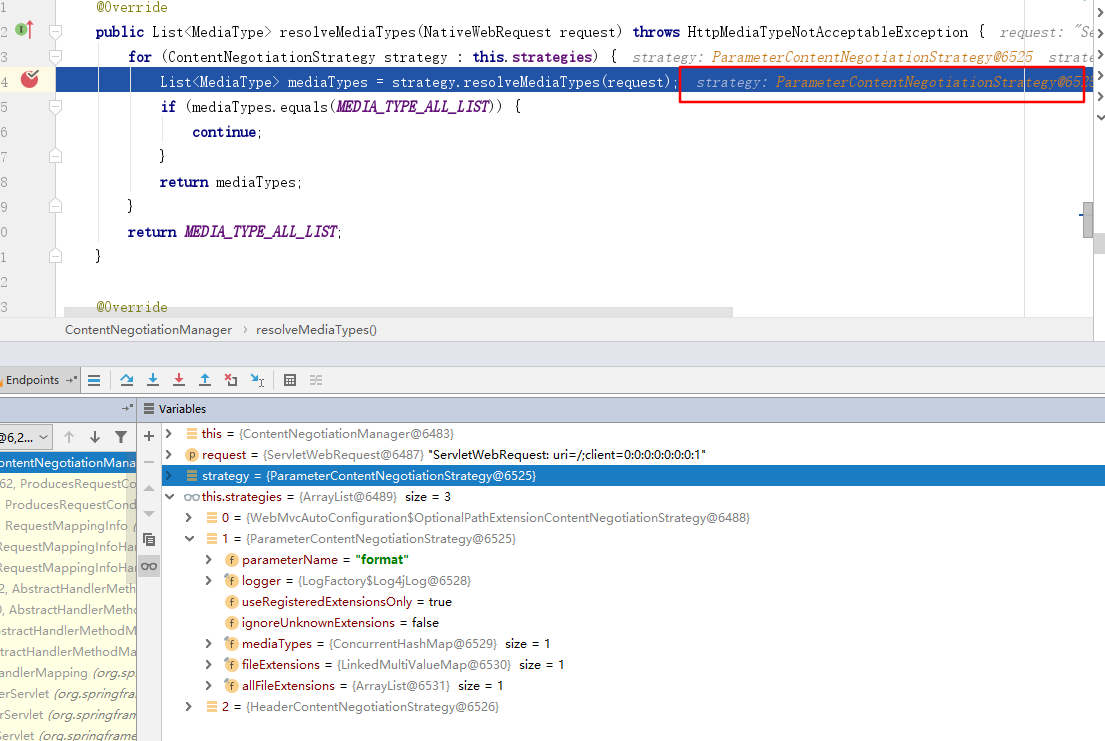
Task: Click the Step Over debugger icon
Action: (127, 380)
